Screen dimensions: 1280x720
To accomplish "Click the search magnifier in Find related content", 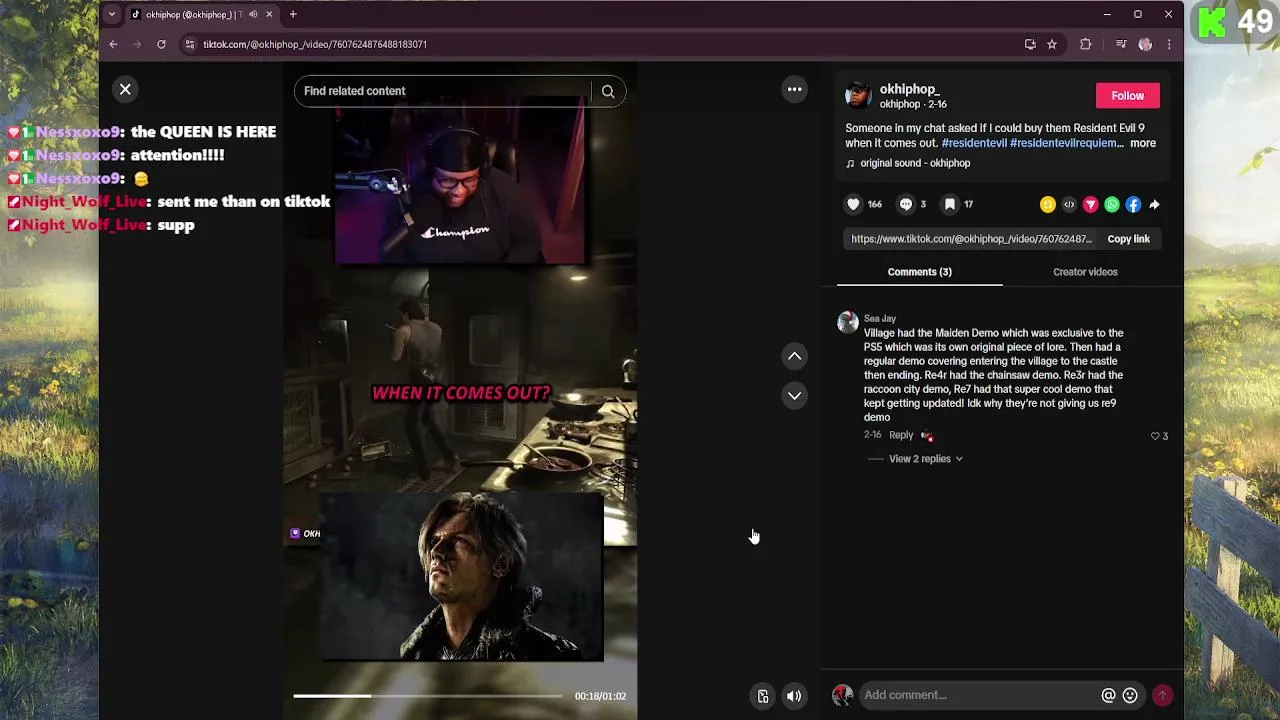I will coord(608,91).
